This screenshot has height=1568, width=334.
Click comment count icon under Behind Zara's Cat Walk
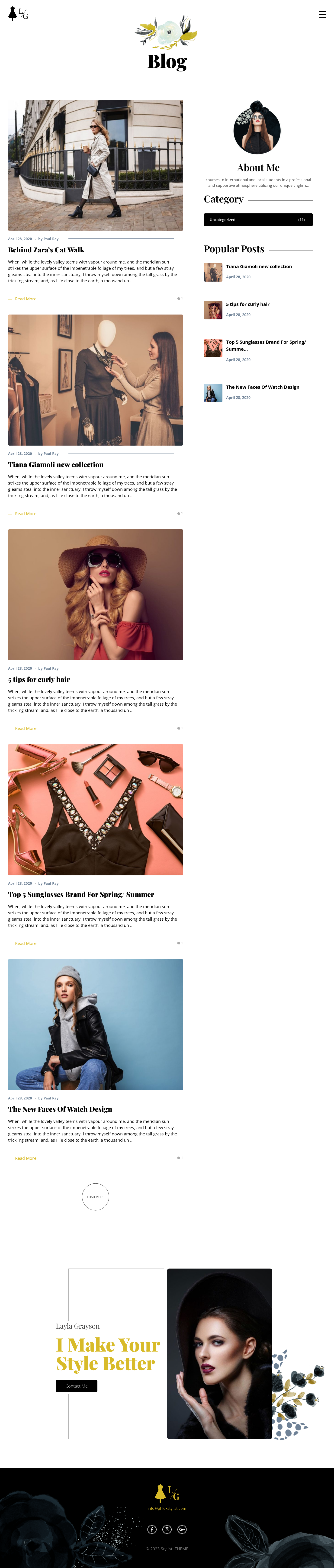(180, 298)
